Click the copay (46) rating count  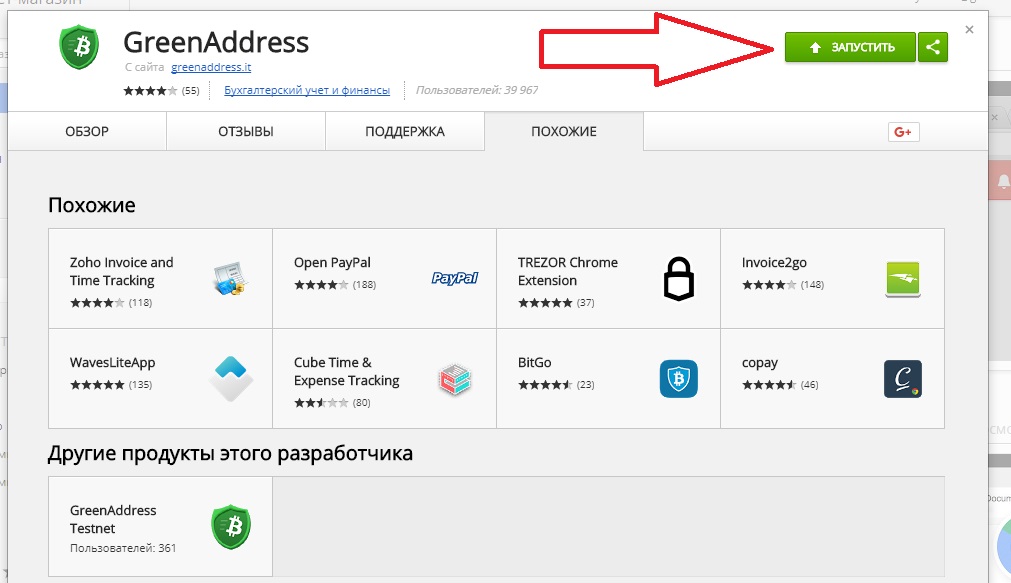[810, 384]
